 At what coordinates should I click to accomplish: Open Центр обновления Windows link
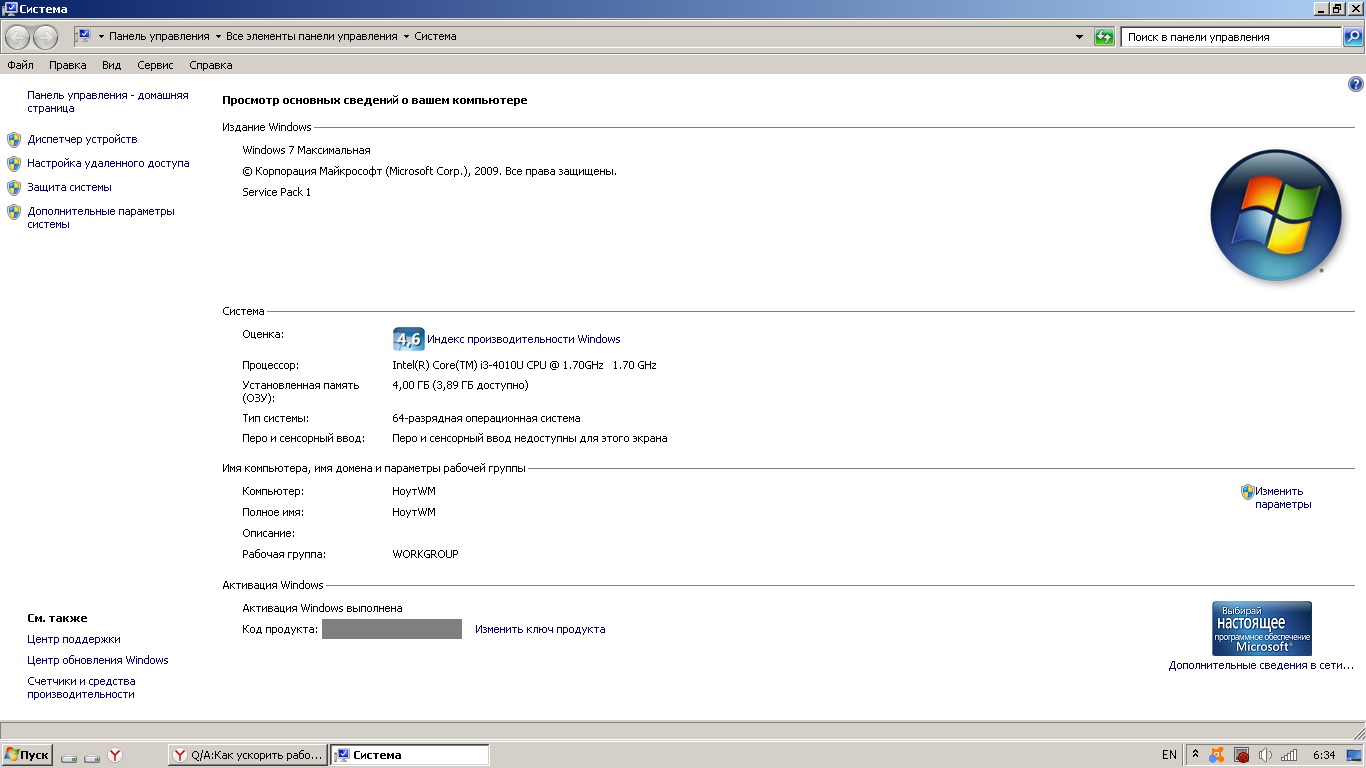(98, 660)
